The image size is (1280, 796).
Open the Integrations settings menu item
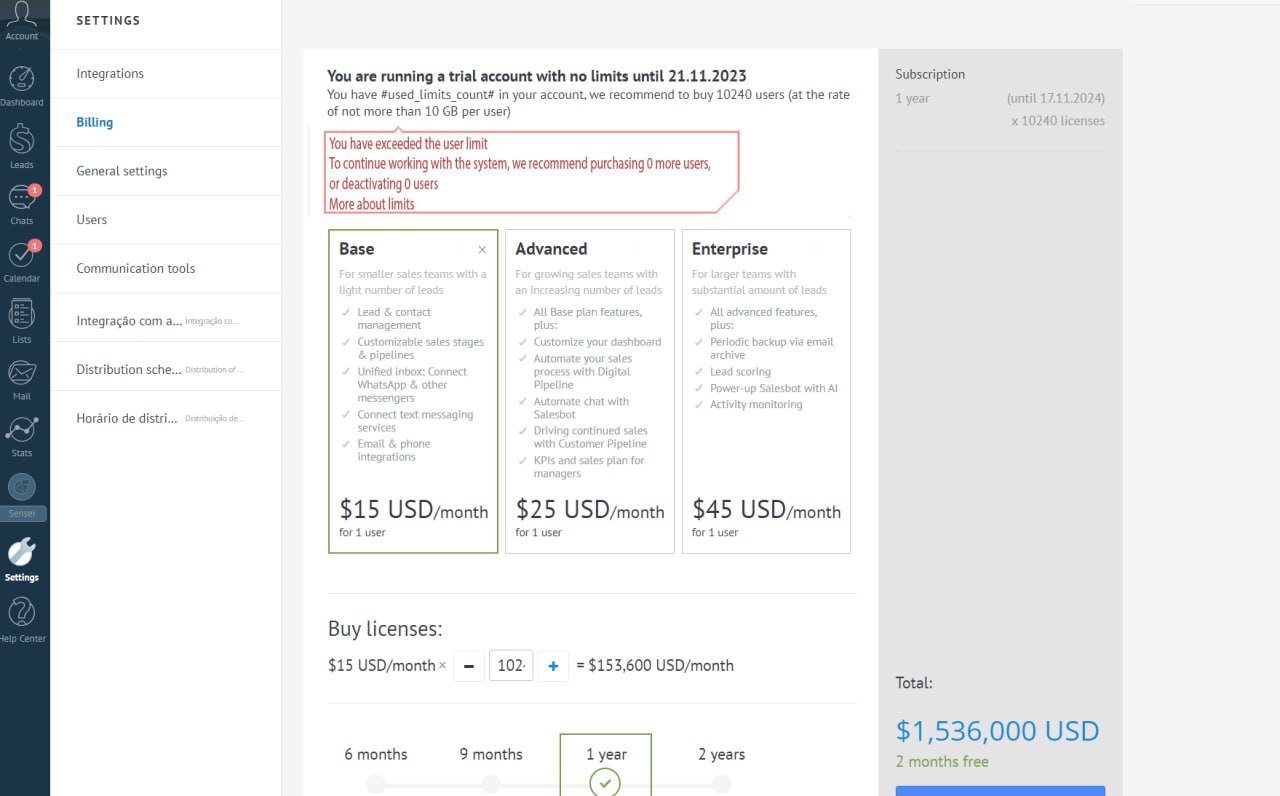pyautogui.click(x=110, y=74)
